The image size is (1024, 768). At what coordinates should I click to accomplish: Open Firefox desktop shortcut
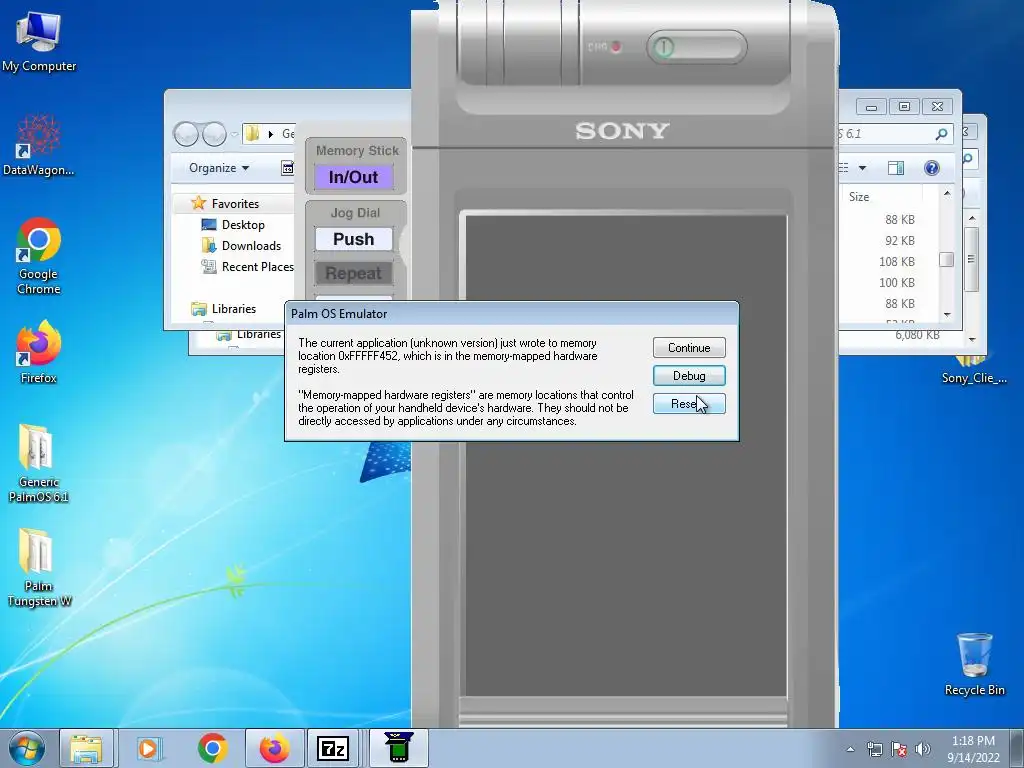point(39,352)
